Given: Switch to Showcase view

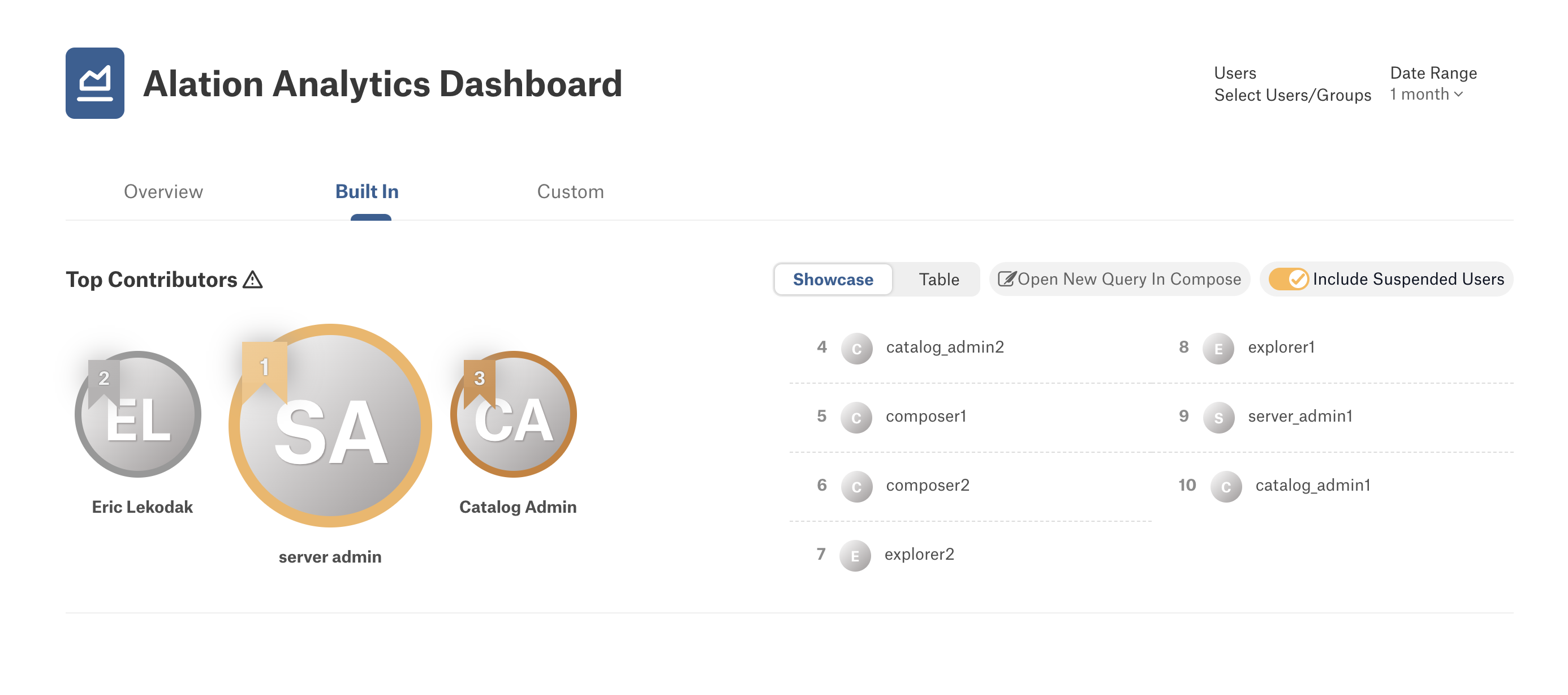Looking at the screenshot, I should 833,279.
